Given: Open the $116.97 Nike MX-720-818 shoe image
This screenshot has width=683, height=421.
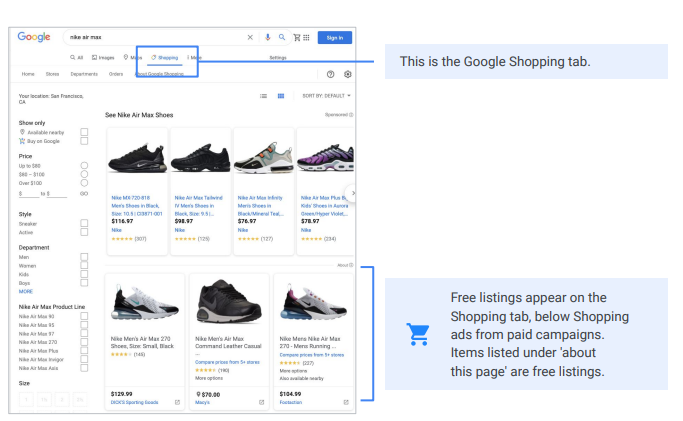Looking at the screenshot, I should tap(137, 158).
